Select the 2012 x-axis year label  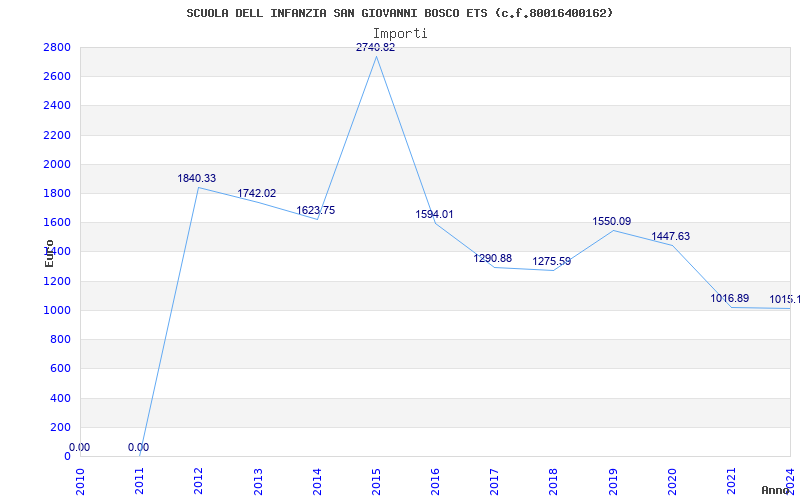click(198, 482)
